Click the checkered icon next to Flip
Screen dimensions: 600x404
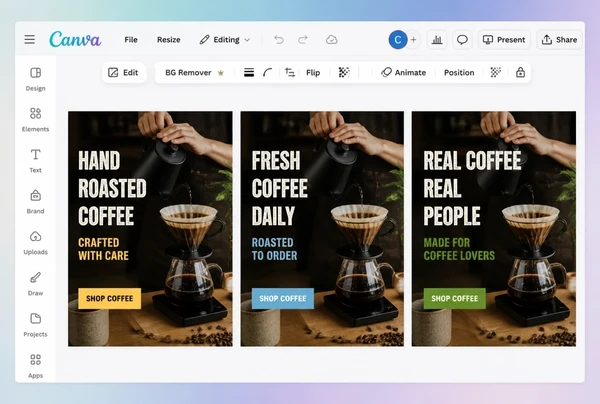tap(344, 72)
